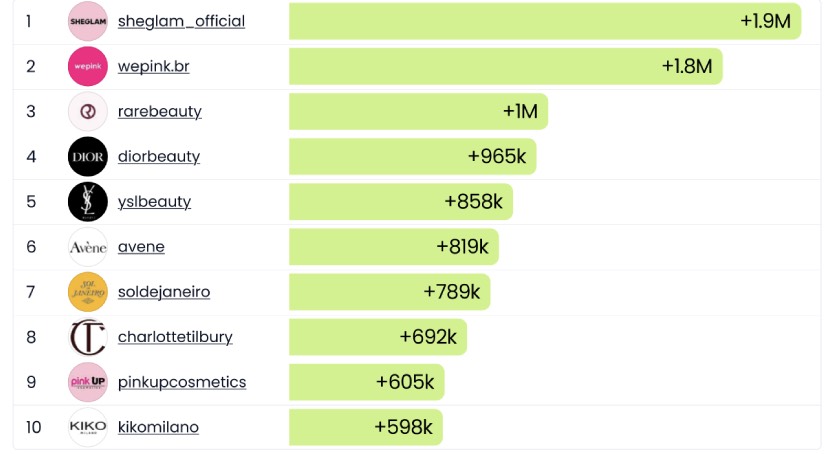Click the Rare Beauty logo icon
Image resolution: width=840 pixels, height=454 pixels.
click(87, 111)
